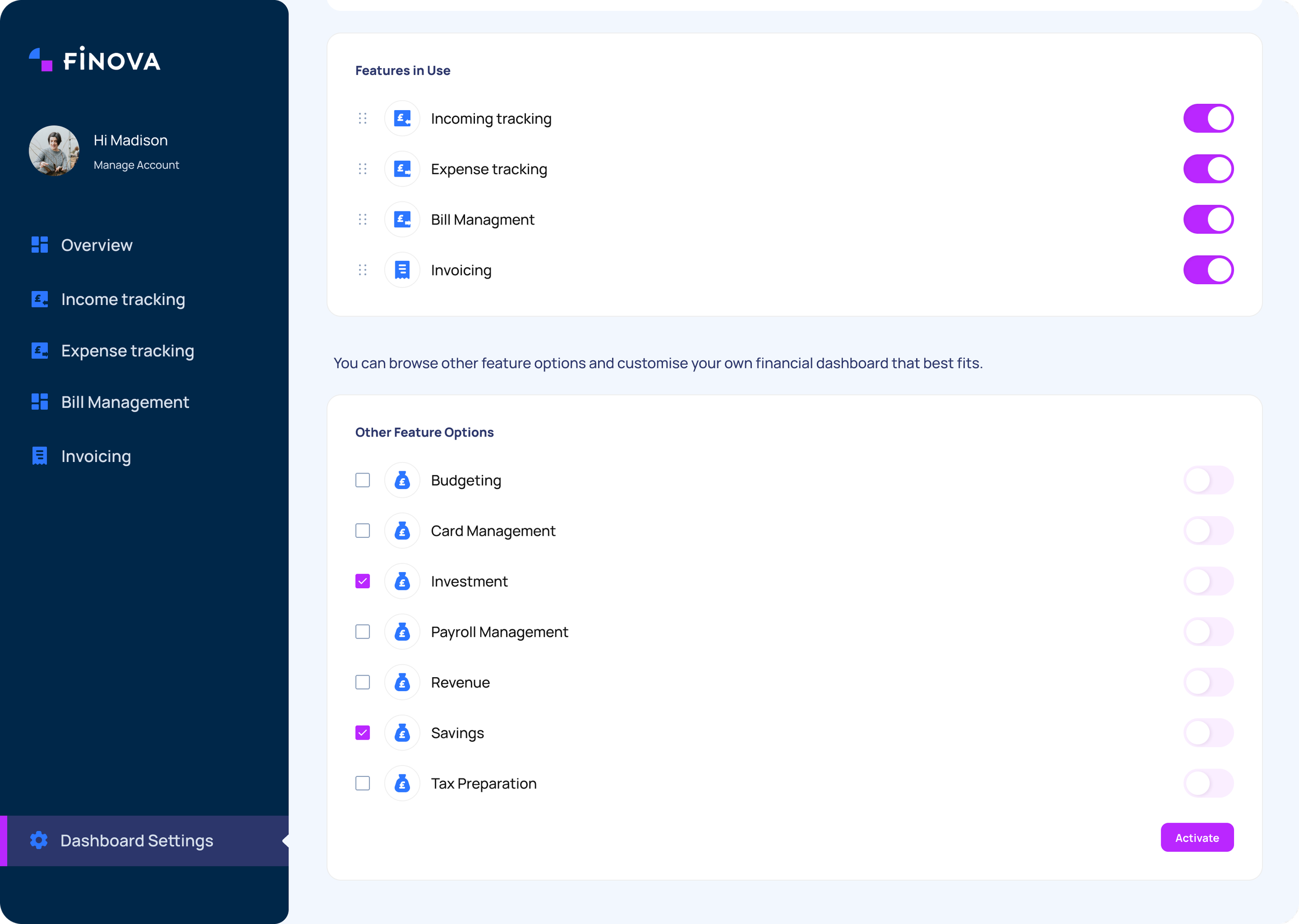Screen dimensions: 1299x924
Task: Click the Invoicing receipt icon in Features in Use
Action: tap(402, 270)
